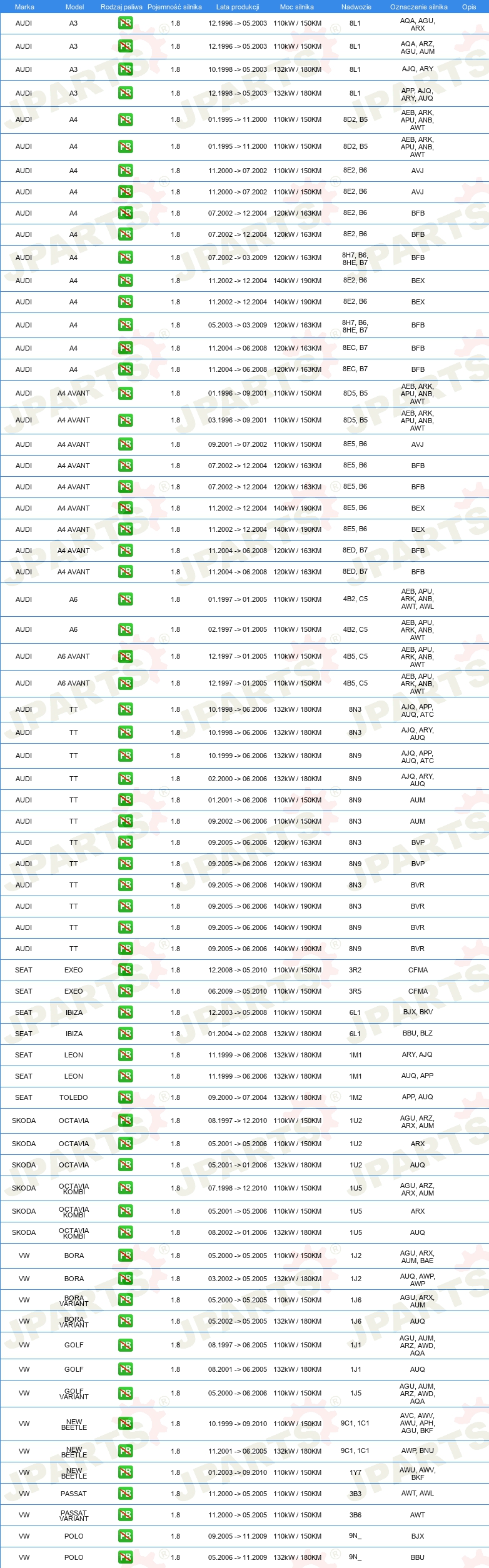Click the 'Opis' column header
The height and width of the screenshot is (1568, 489).
pos(469,7)
